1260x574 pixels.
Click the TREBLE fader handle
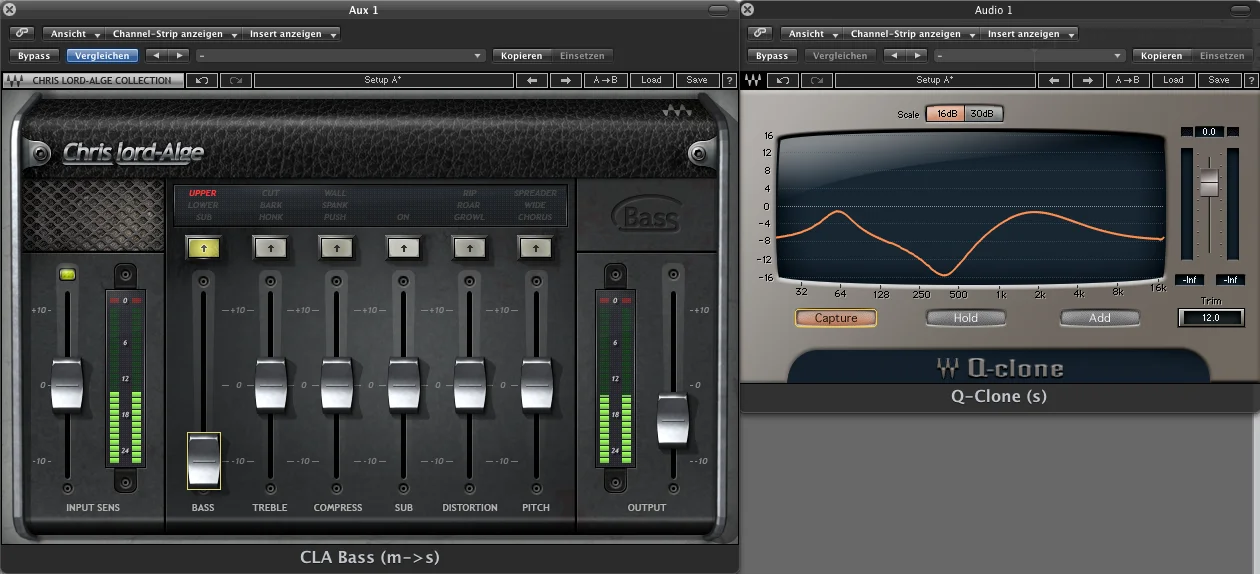(270, 384)
